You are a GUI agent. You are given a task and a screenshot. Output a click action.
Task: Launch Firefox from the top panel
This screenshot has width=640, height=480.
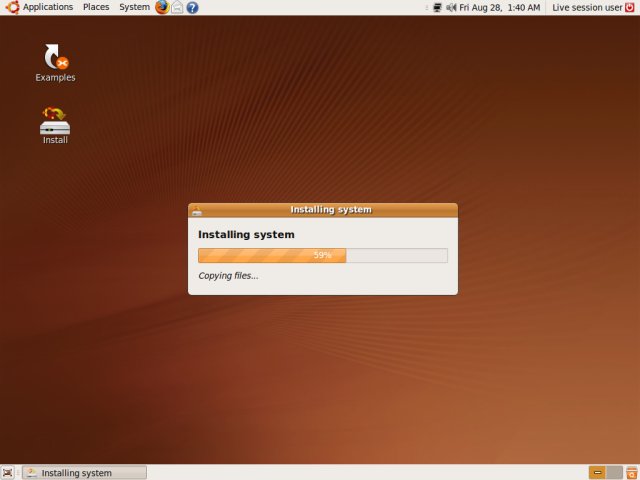pos(162,7)
